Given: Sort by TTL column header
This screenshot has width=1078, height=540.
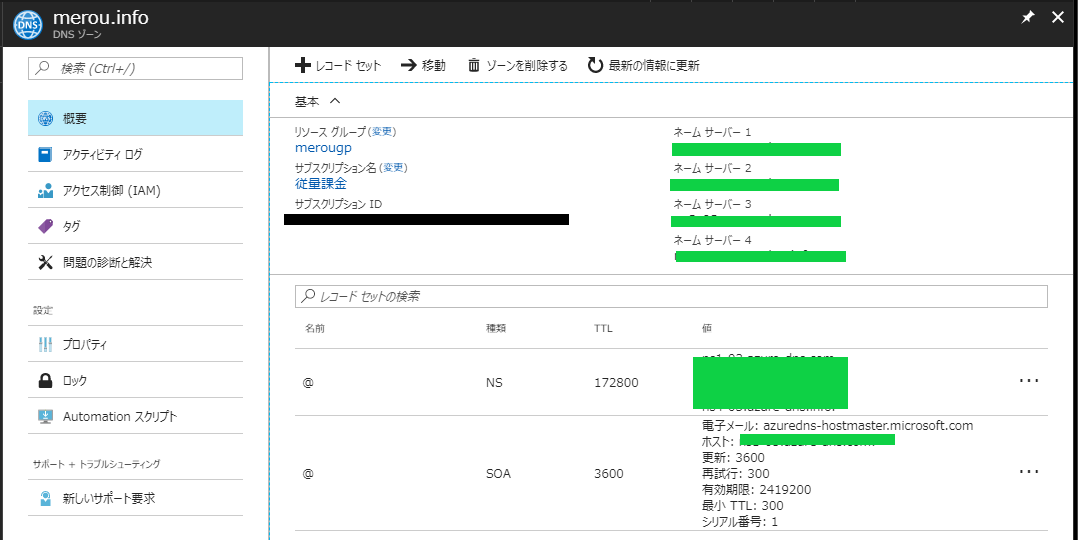Looking at the screenshot, I should (603, 329).
